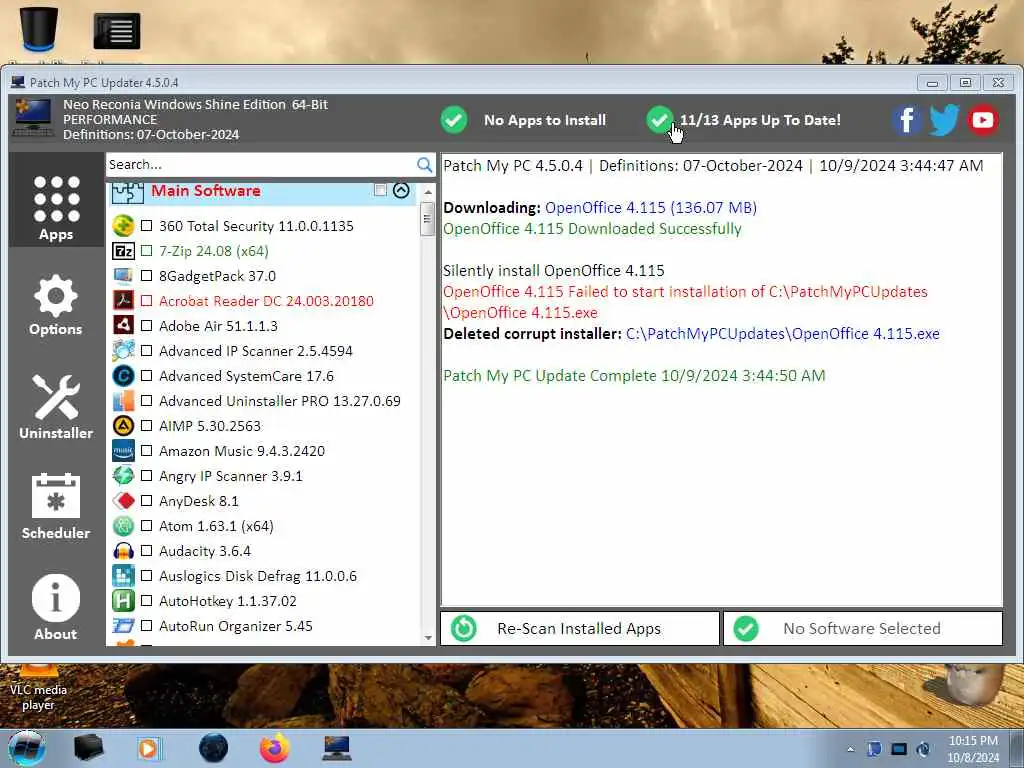Click the taskbar clock showing 10:15 PM
Image resolution: width=1024 pixels, height=768 pixels.
[973, 749]
